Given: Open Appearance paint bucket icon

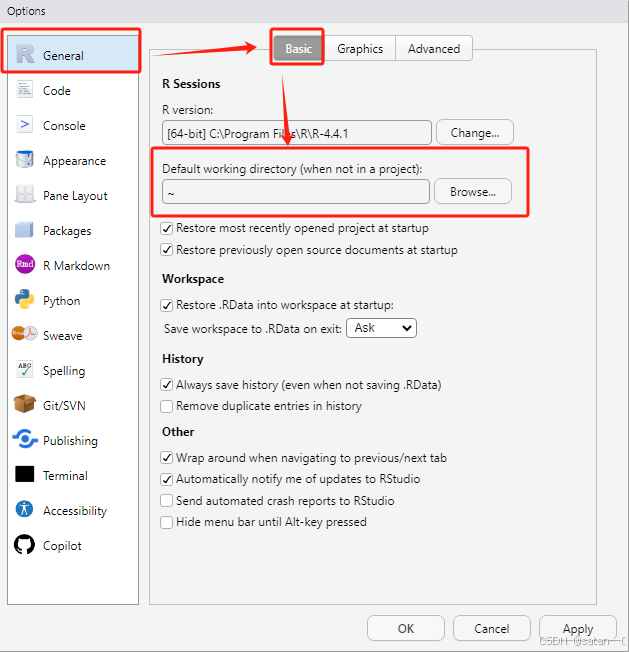Looking at the screenshot, I should pyautogui.click(x=25, y=160).
